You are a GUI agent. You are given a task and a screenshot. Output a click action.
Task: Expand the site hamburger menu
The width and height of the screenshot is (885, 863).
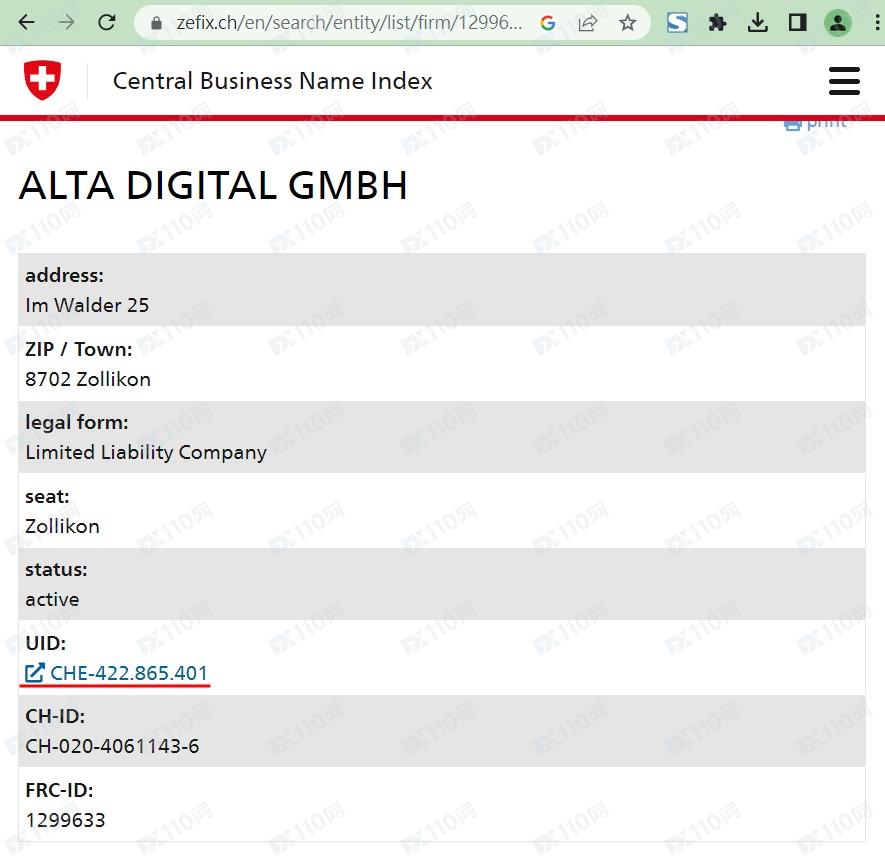click(844, 81)
